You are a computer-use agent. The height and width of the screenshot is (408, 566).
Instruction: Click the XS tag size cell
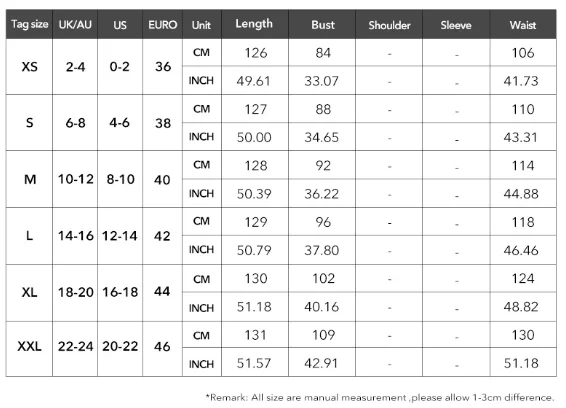point(29,67)
